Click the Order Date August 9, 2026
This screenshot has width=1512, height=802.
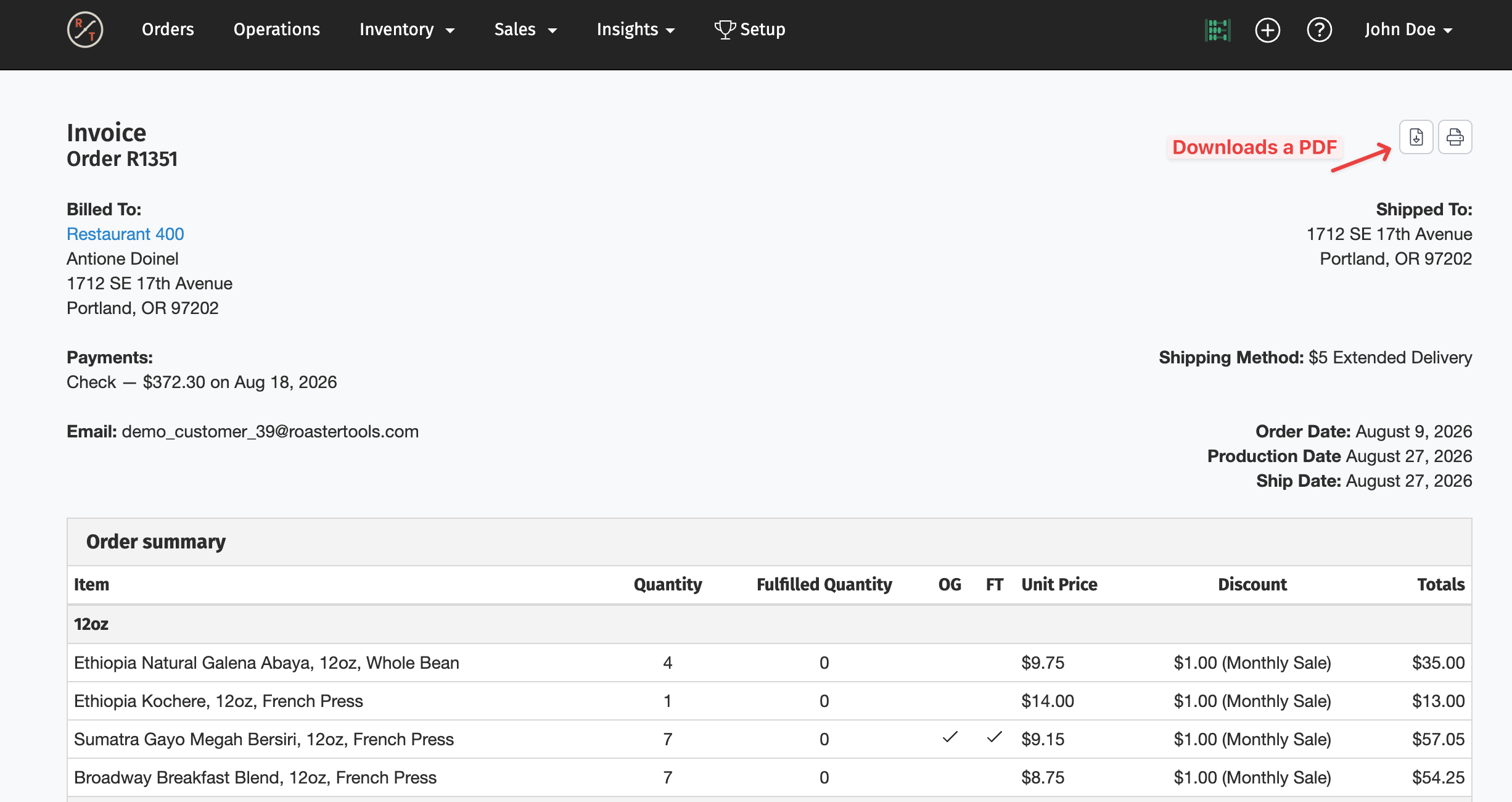coord(1363,432)
